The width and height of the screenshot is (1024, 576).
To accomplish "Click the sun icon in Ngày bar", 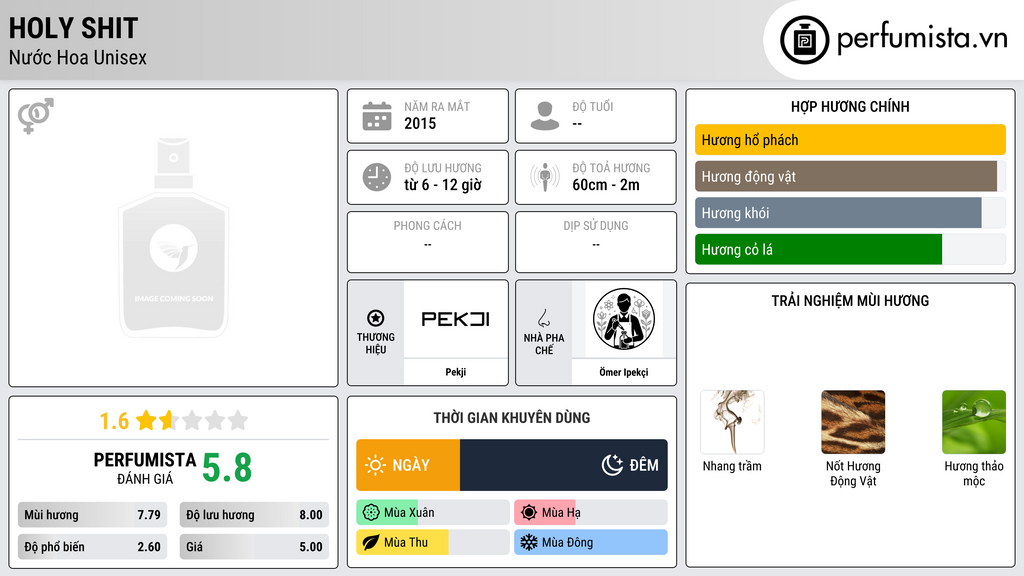I will pos(376,465).
